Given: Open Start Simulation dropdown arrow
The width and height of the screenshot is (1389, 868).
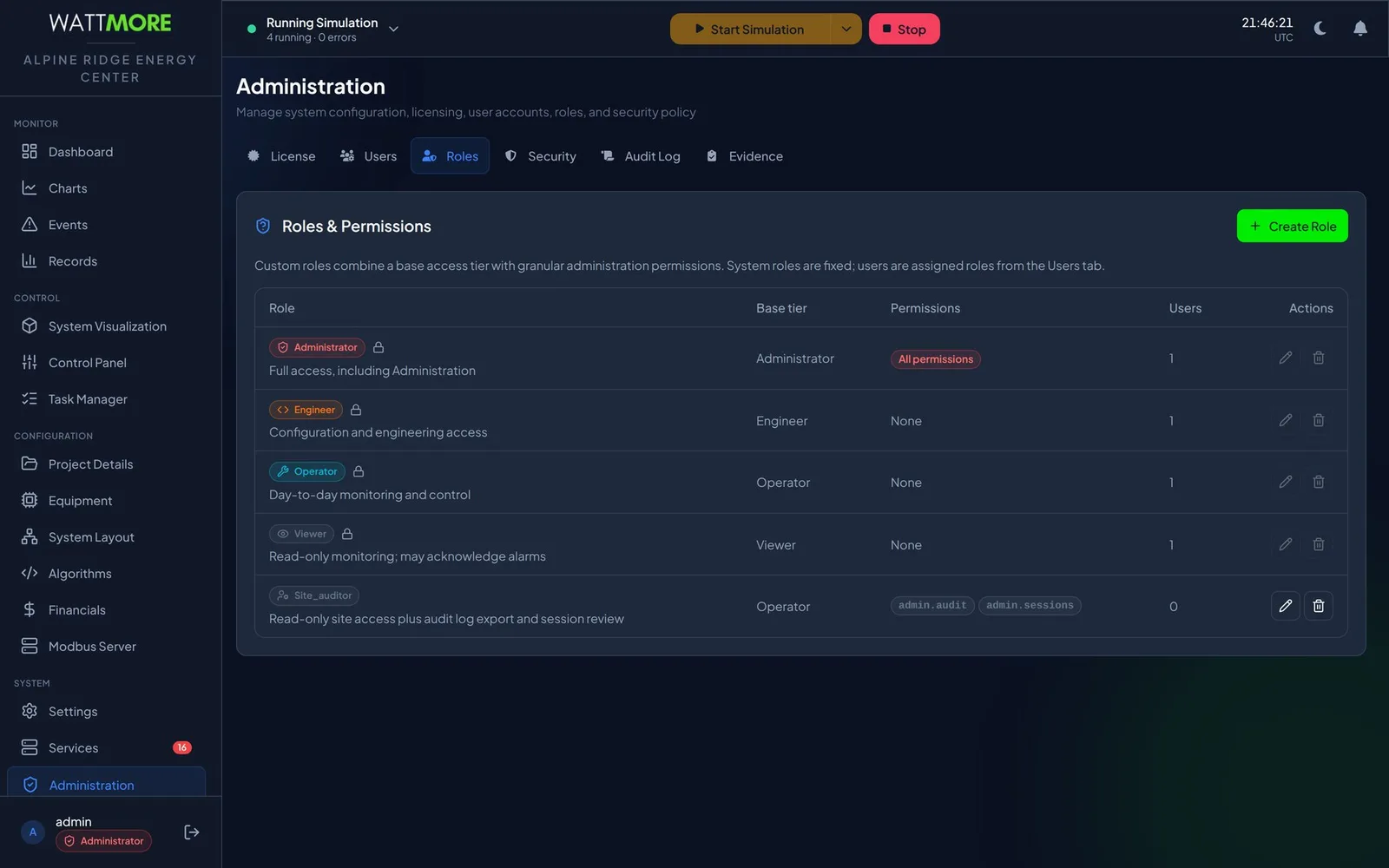Looking at the screenshot, I should coord(846,29).
